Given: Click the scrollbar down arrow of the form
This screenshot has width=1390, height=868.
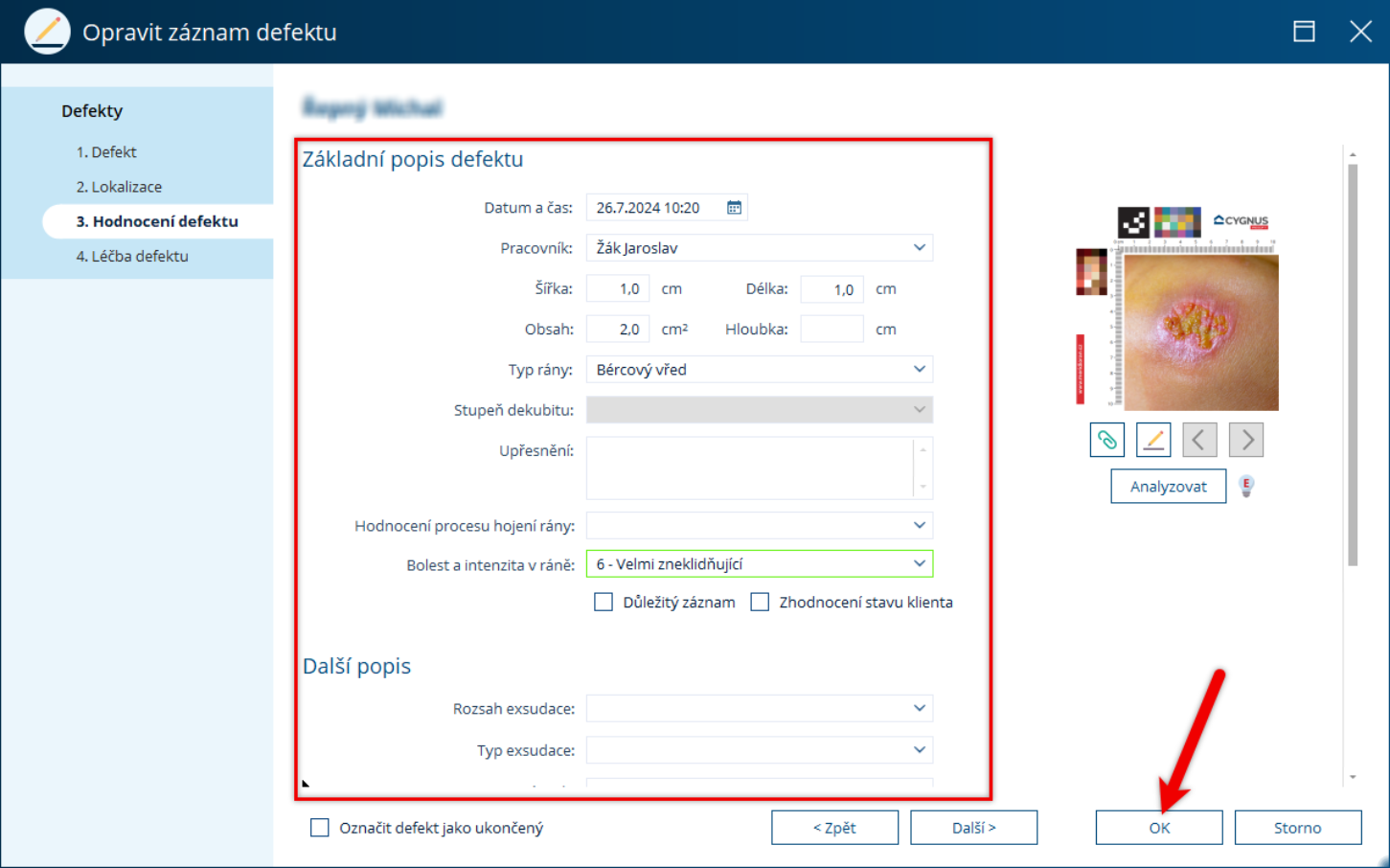Looking at the screenshot, I should pos(1353,777).
